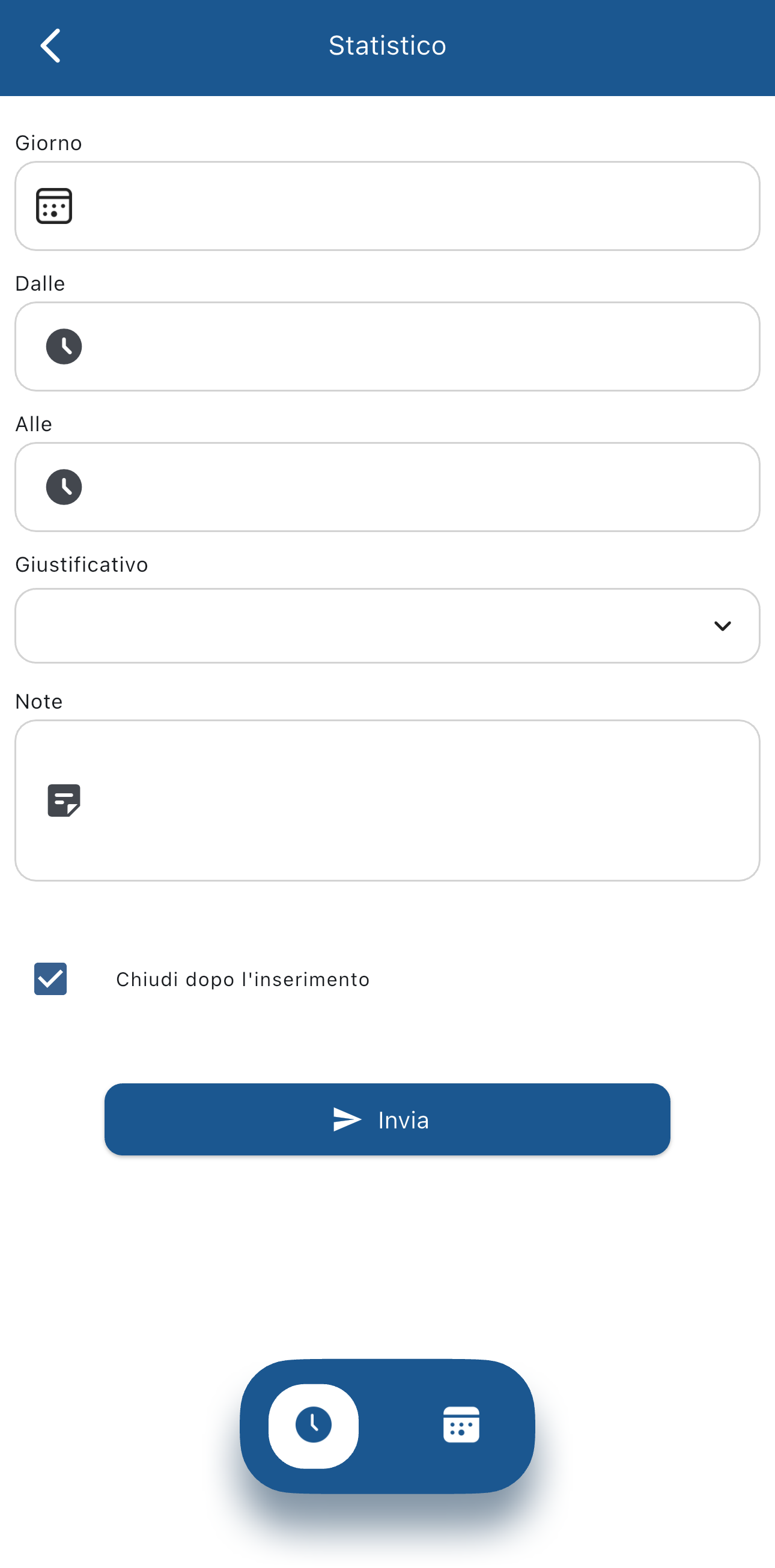Click the clock icon in Alle field
This screenshot has width=775, height=1568.
coord(64,487)
